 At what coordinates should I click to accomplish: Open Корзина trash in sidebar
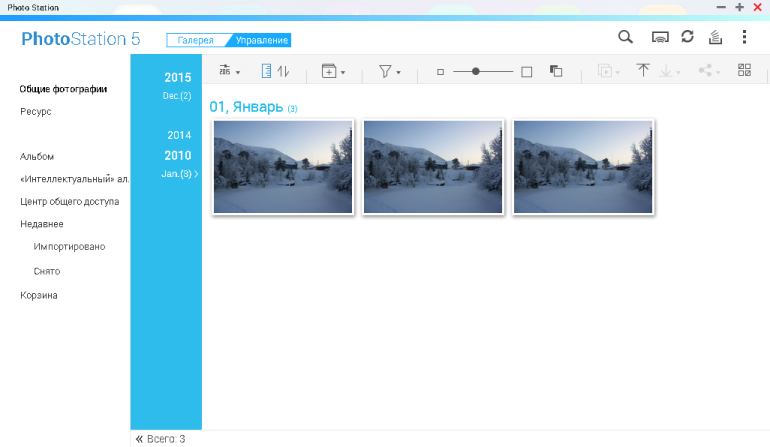tap(39, 295)
